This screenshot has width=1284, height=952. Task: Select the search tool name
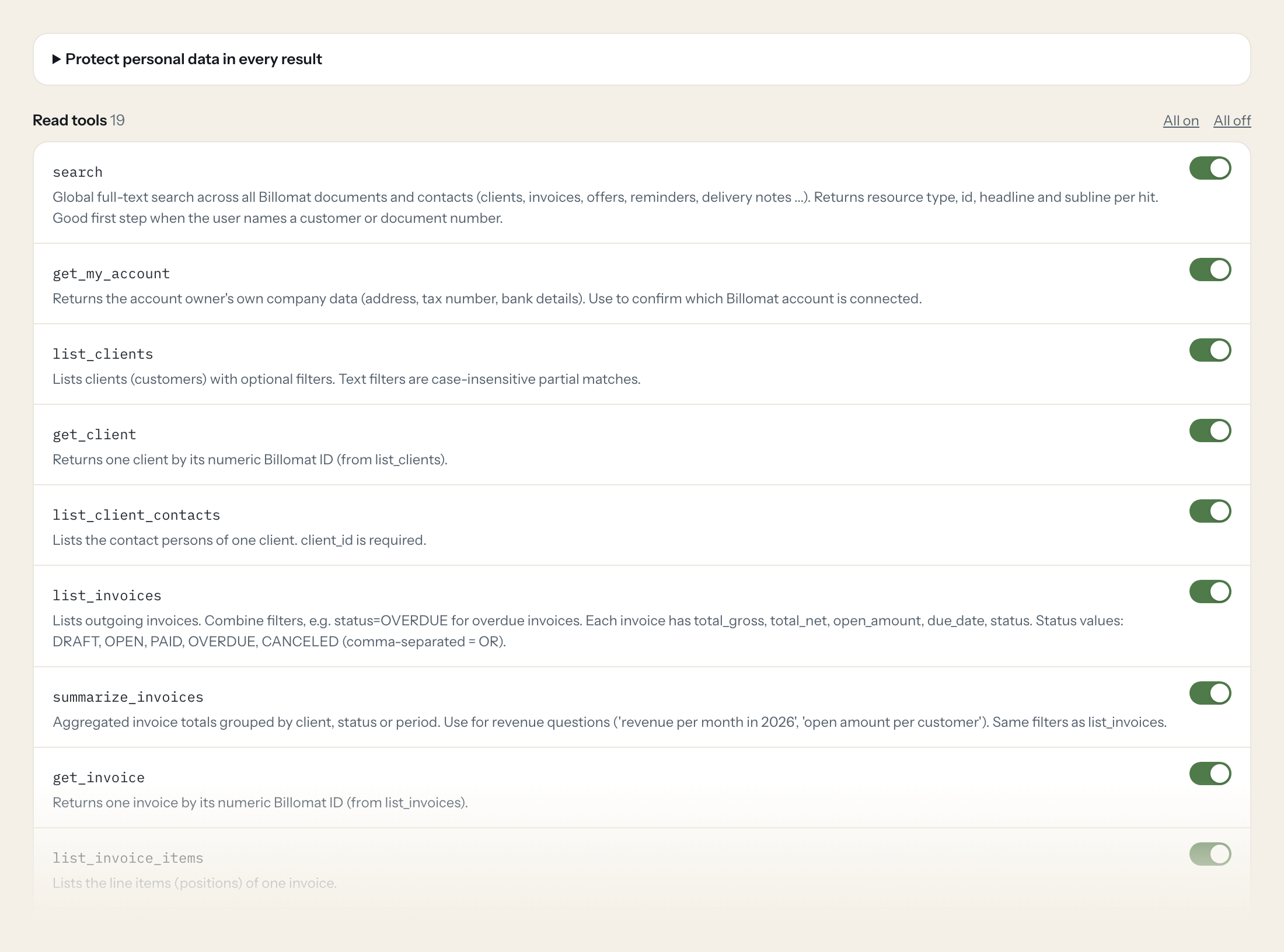click(x=78, y=172)
